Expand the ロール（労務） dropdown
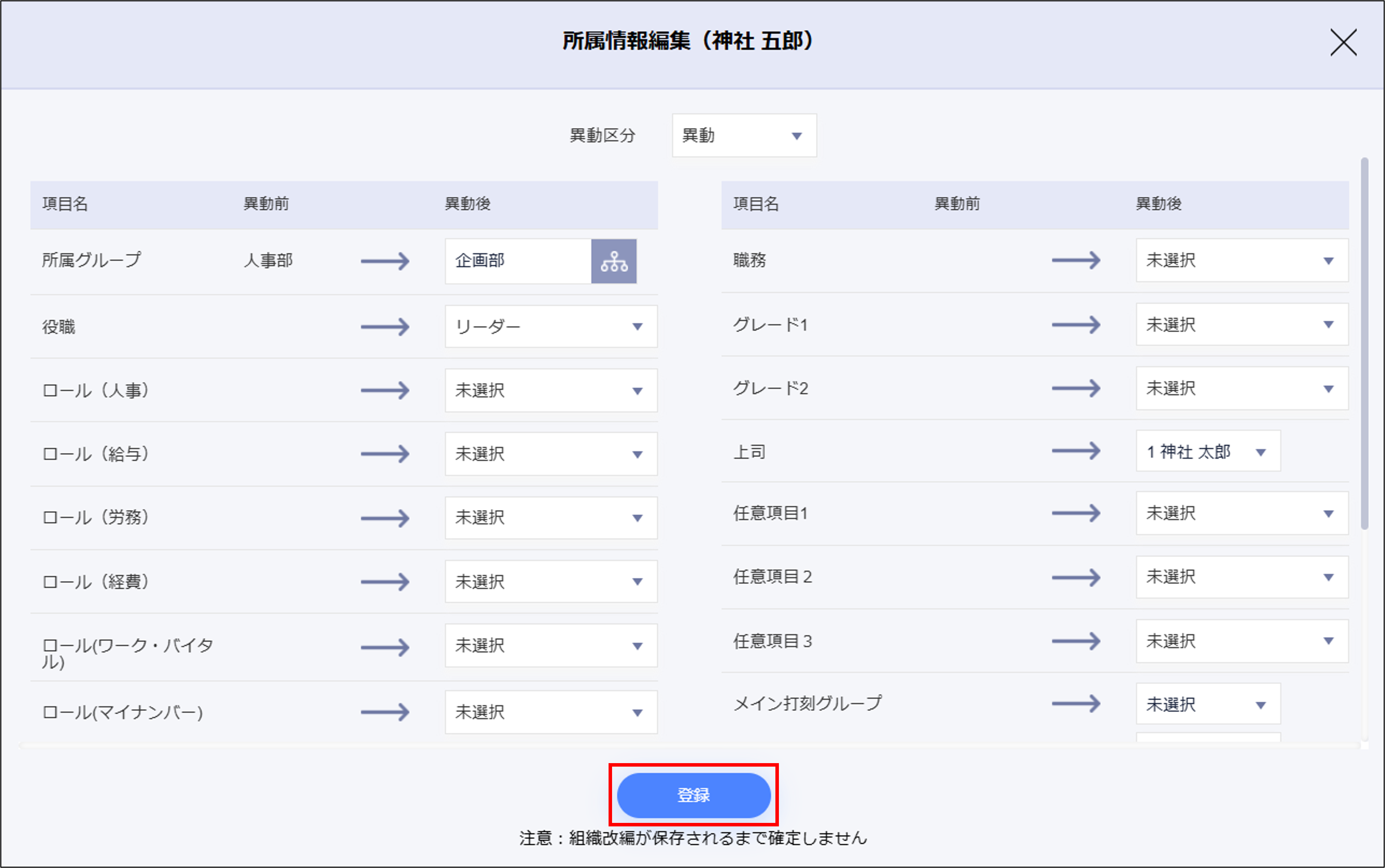Image resolution: width=1385 pixels, height=868 pixels. (551, 518)
